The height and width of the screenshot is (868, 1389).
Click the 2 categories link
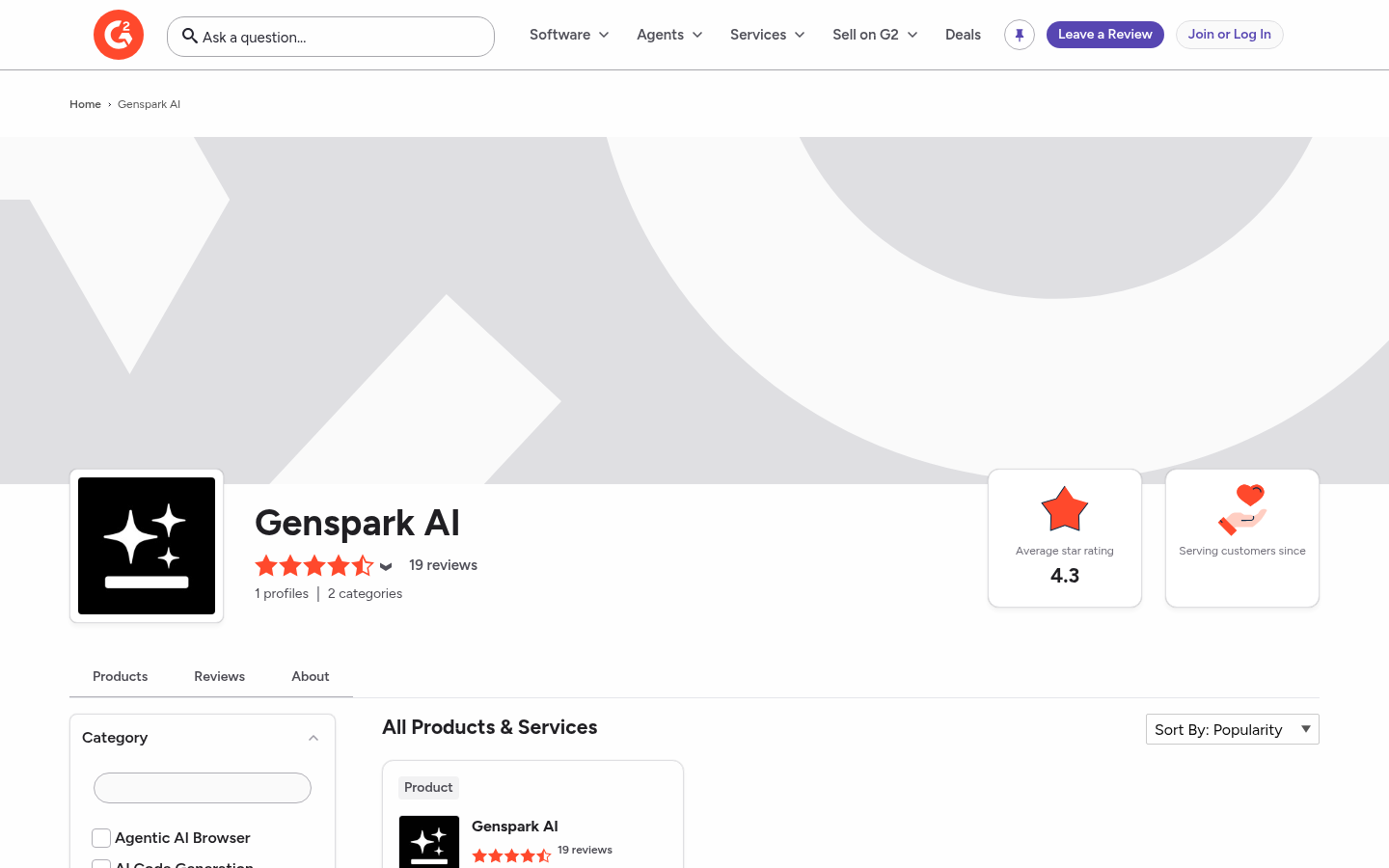(365, 593)
